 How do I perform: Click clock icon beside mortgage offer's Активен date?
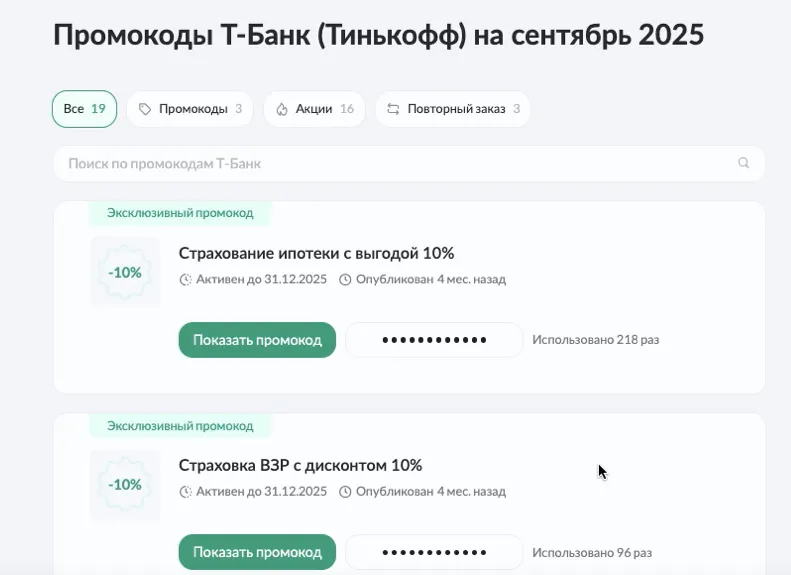coord(185,280)
